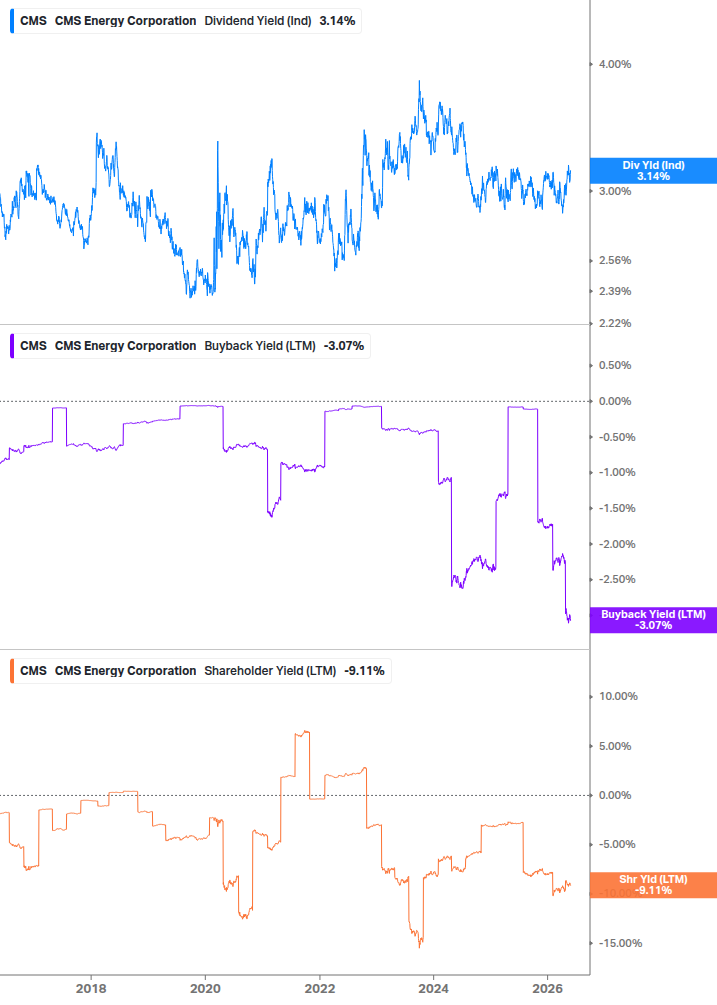Click the -2.00% buyback yield axis label
Viewport: 717px width, 1005px height.
click(617, 544)
